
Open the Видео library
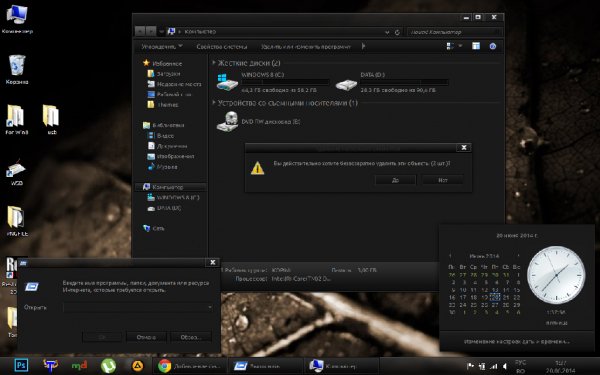point(165,135)
